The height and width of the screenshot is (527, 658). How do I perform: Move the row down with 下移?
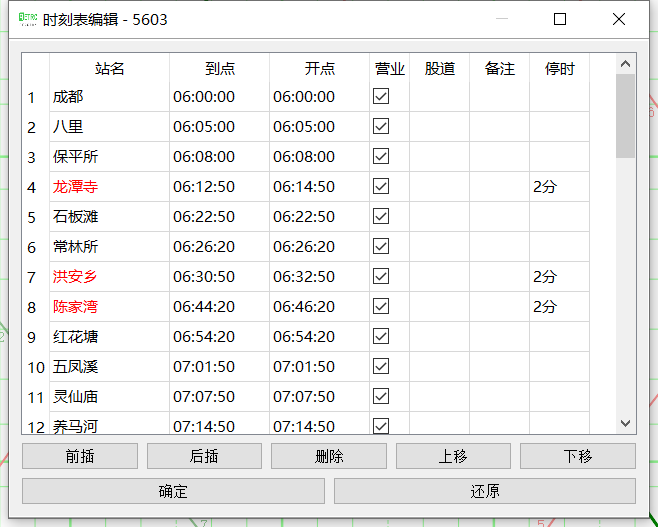[x=578, y=456]
